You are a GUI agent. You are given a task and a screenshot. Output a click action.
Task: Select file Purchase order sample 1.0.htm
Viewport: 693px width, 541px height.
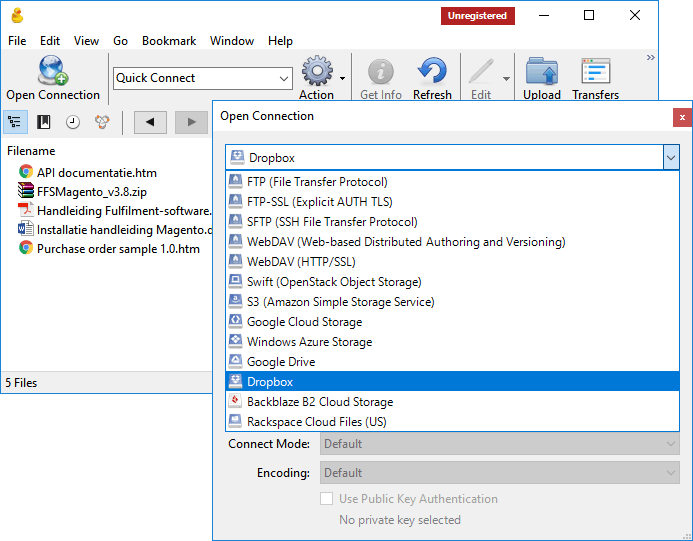(x=118, y=249)
